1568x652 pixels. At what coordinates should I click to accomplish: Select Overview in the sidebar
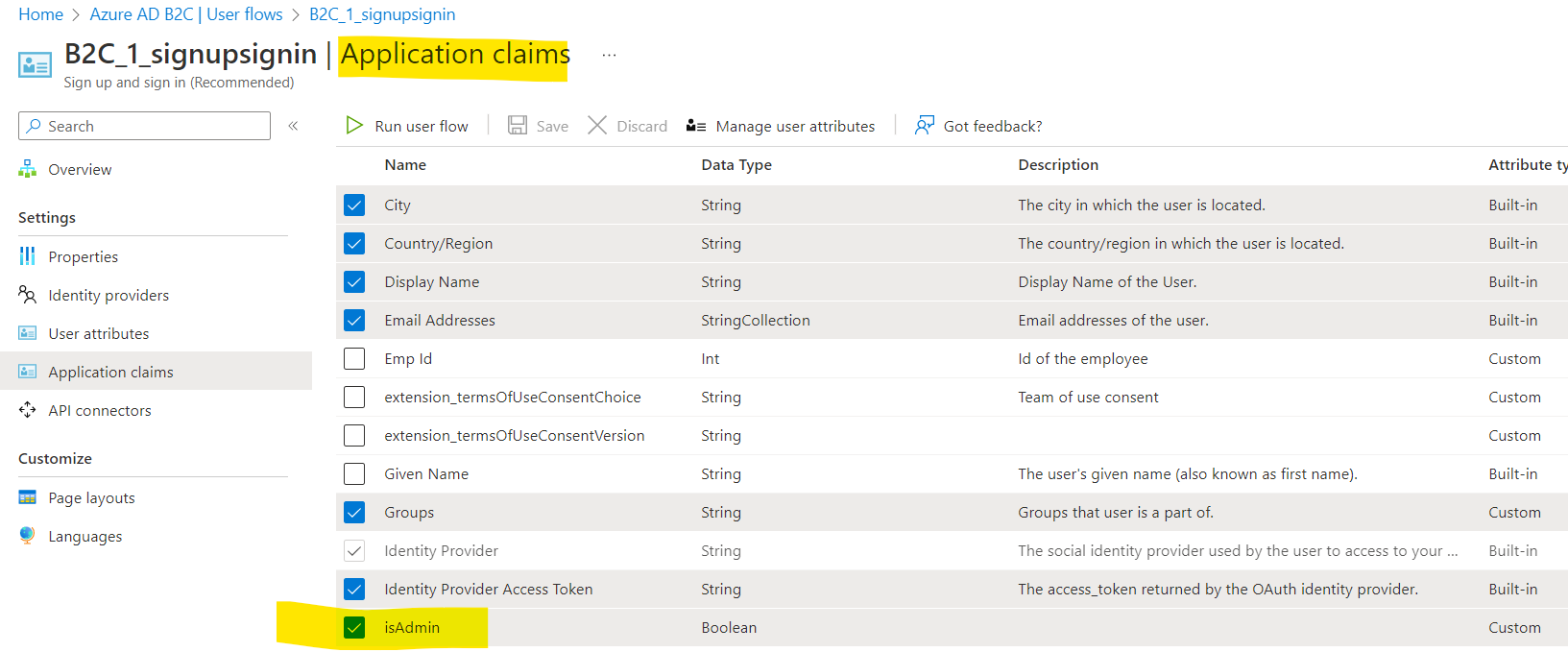pos(80,170)
